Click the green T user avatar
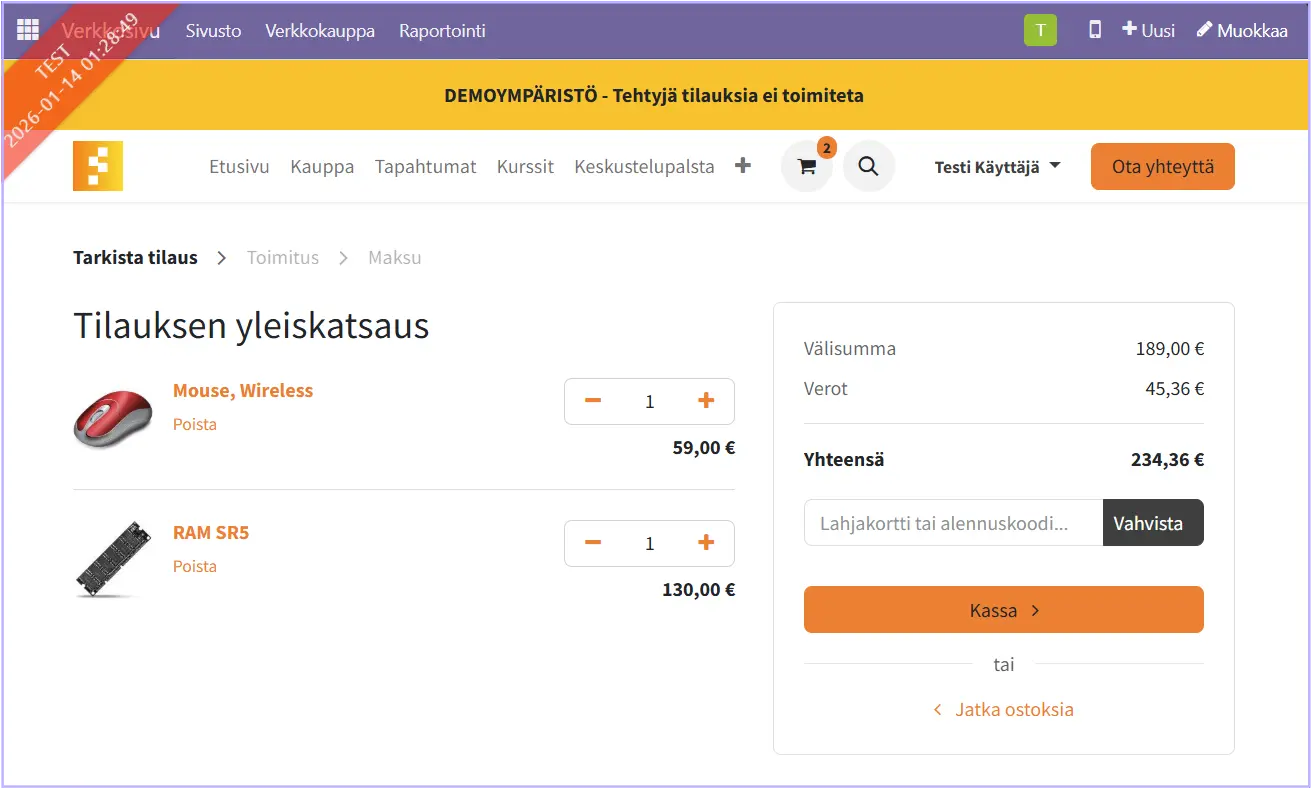 coord(1040,30)
